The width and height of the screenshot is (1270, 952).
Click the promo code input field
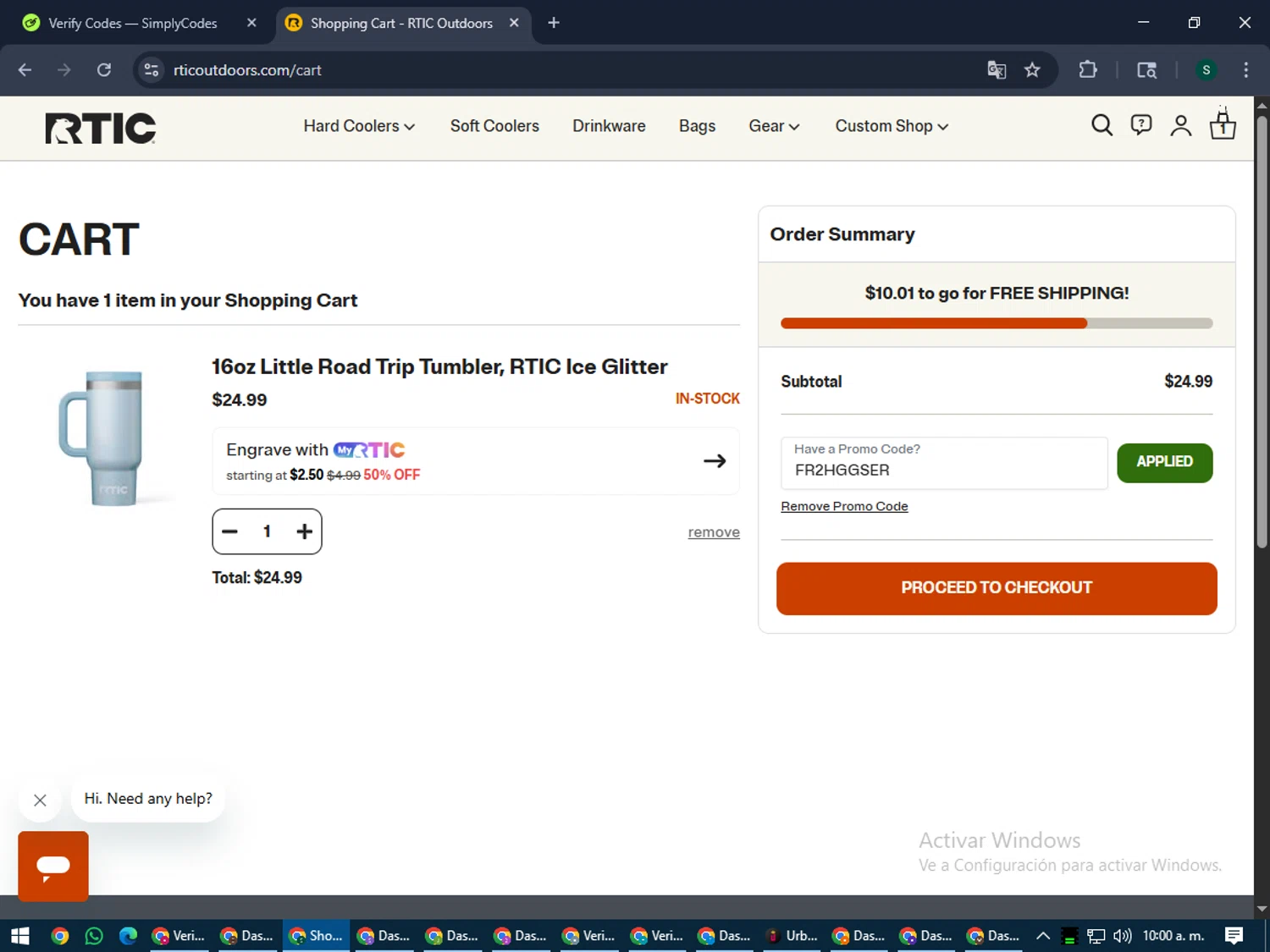coord(944,462)
